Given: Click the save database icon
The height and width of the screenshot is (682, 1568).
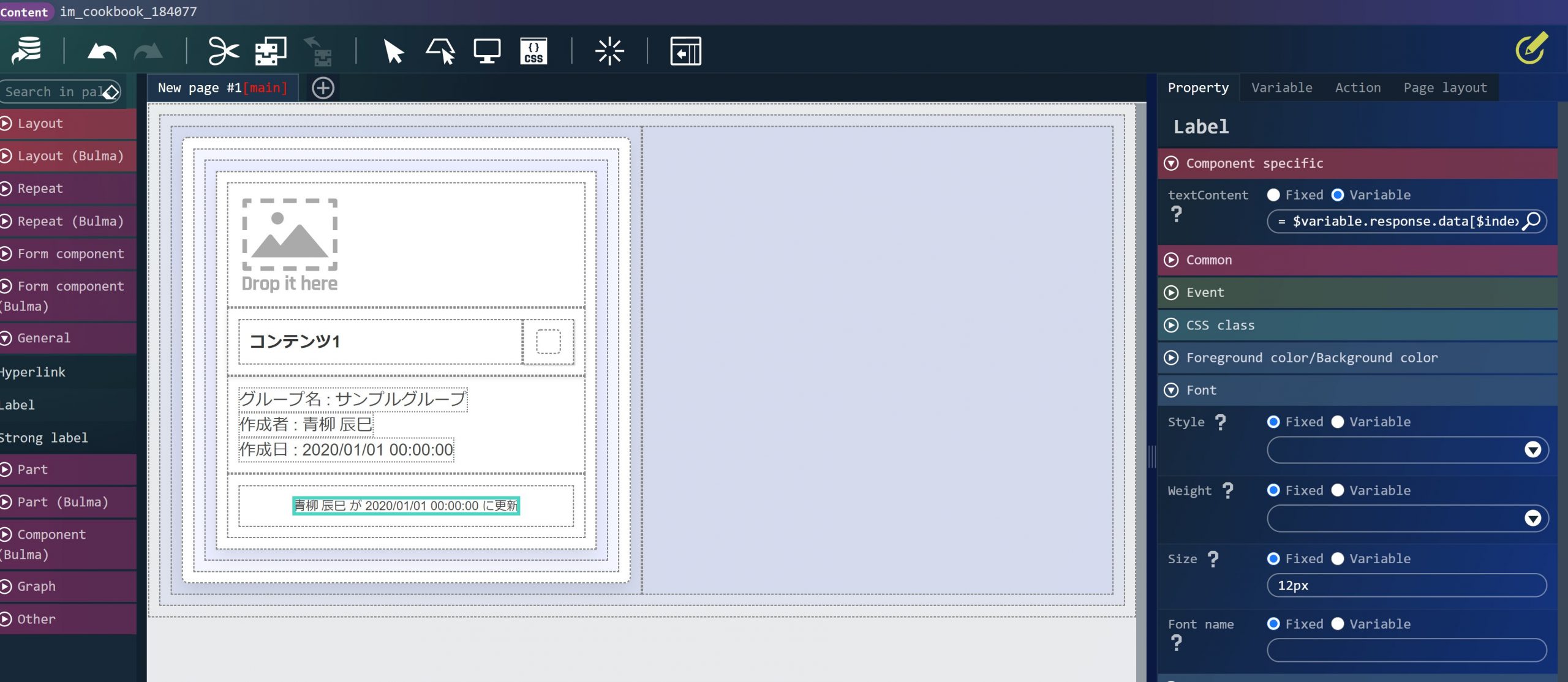Looking at the screenshot, I should [x=26, y=51].
